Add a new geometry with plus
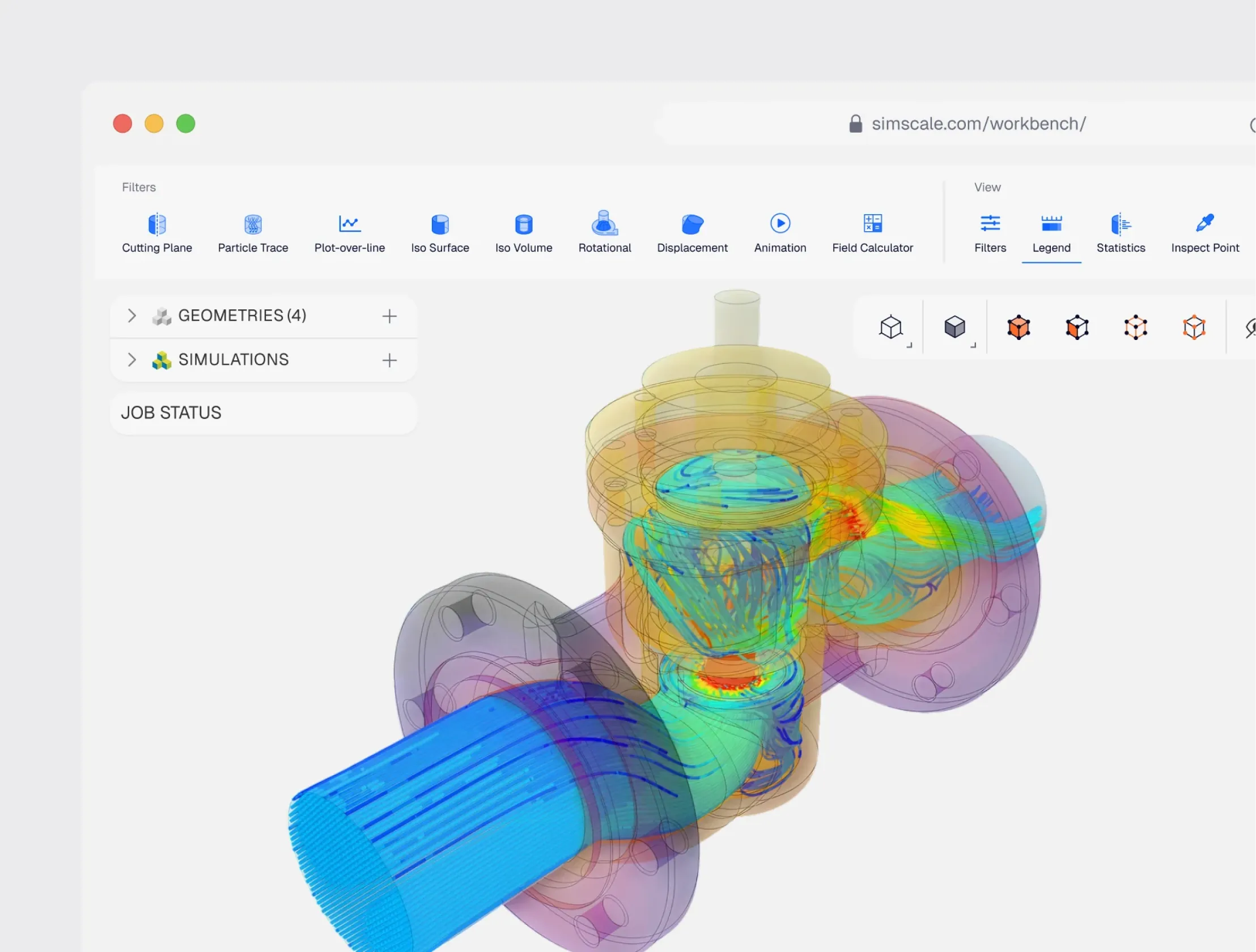Screen dimensions: 1256x952 [389, 316]
